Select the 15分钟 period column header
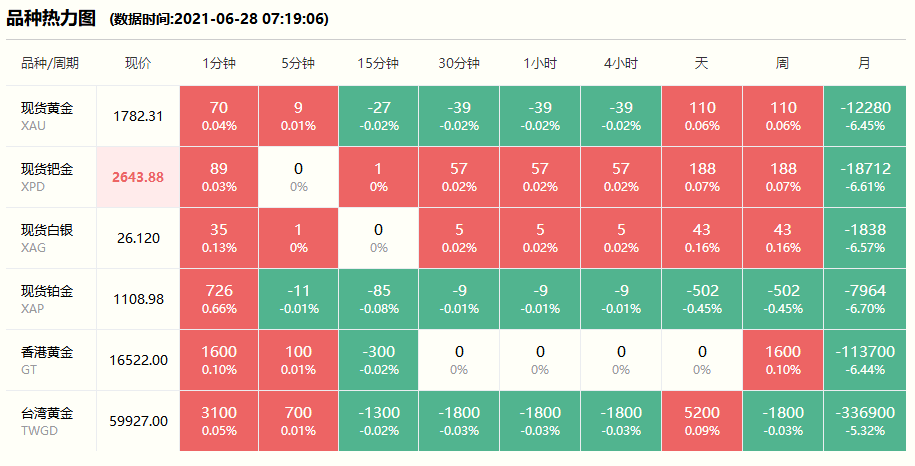Image resolution: width=915 pixels, height=466 pixels. [378, 63]
